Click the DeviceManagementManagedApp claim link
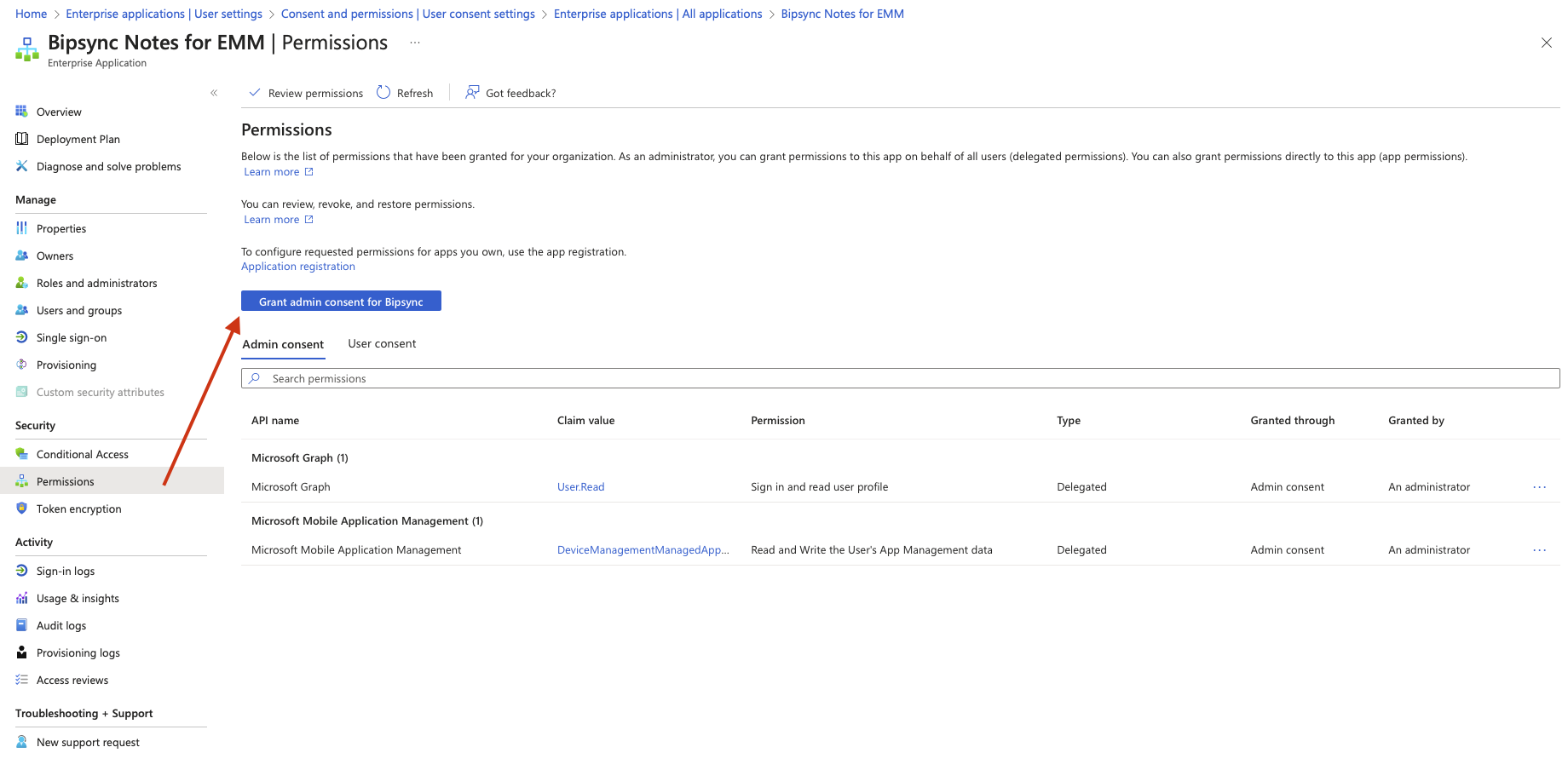 tap(643, 550)
